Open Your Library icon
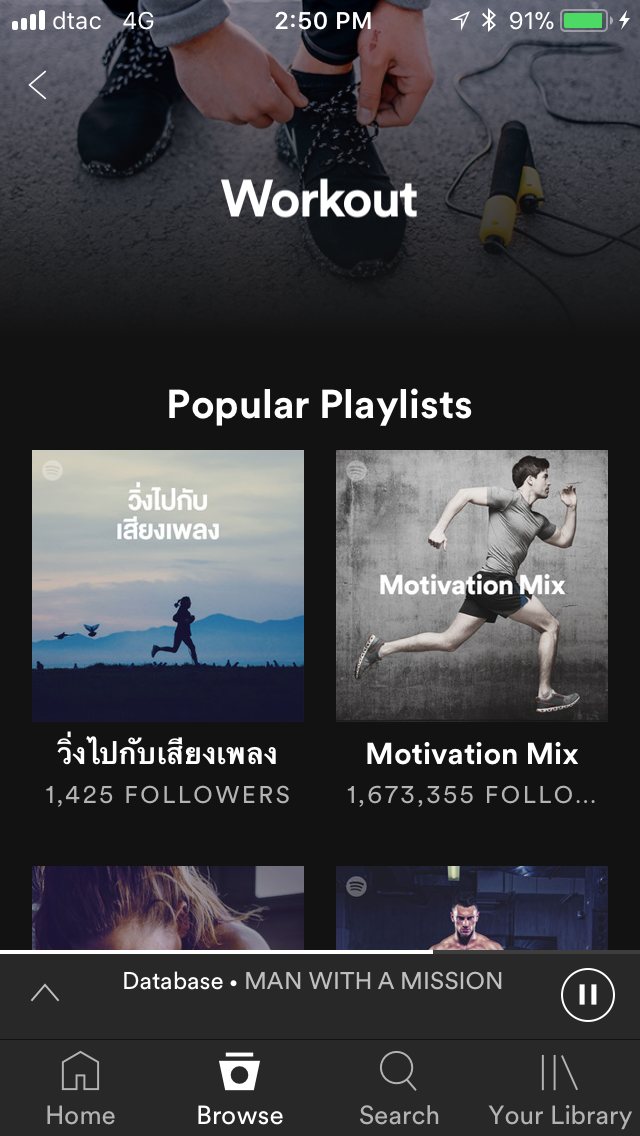 tap(560, 1072)
